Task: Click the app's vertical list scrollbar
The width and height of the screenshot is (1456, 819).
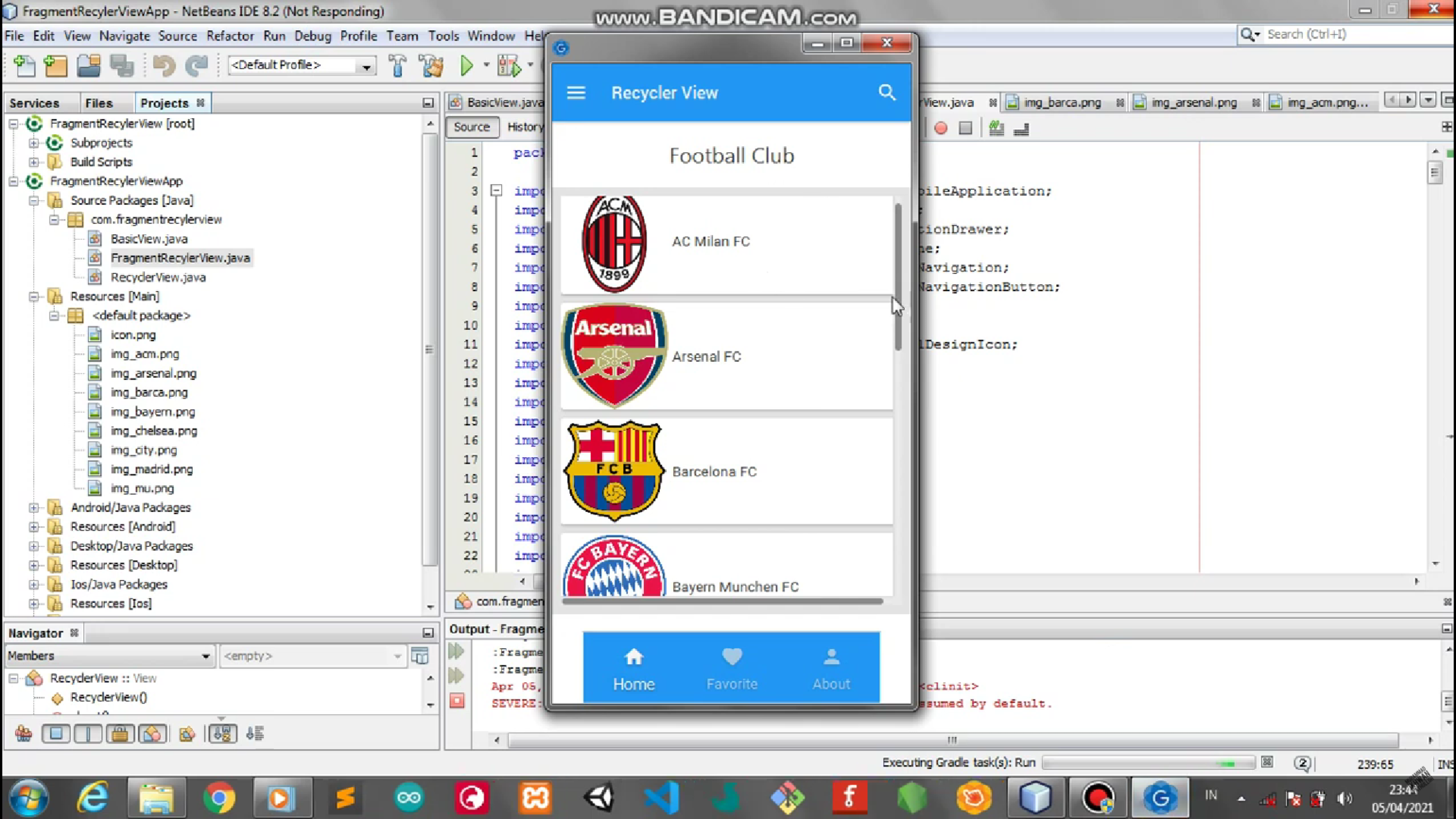Action: click(x=898, y=277)
